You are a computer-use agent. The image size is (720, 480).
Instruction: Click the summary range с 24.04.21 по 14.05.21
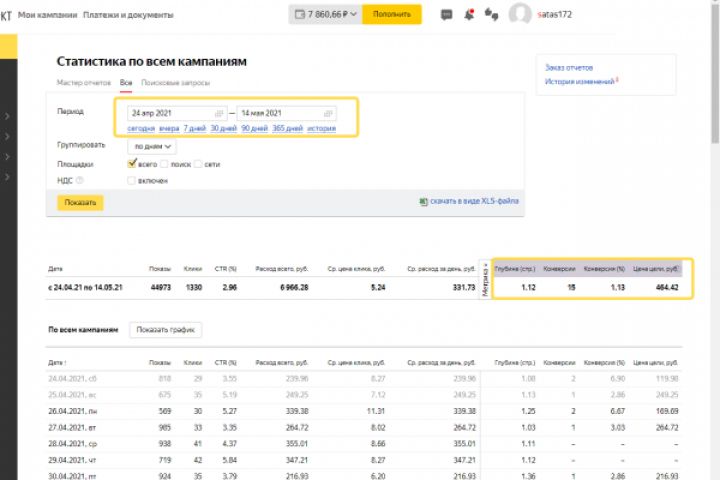click(x=85, y=288)
